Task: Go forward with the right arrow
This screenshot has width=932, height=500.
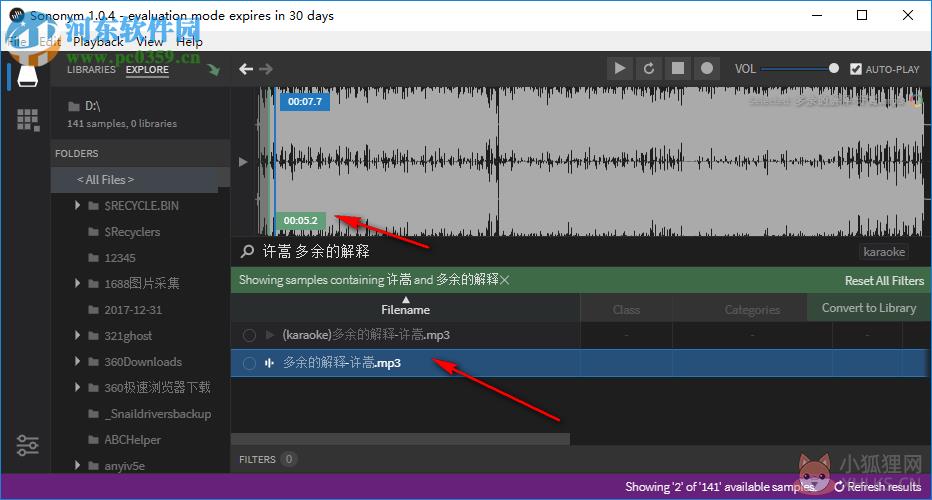Action: coord(266,69)
